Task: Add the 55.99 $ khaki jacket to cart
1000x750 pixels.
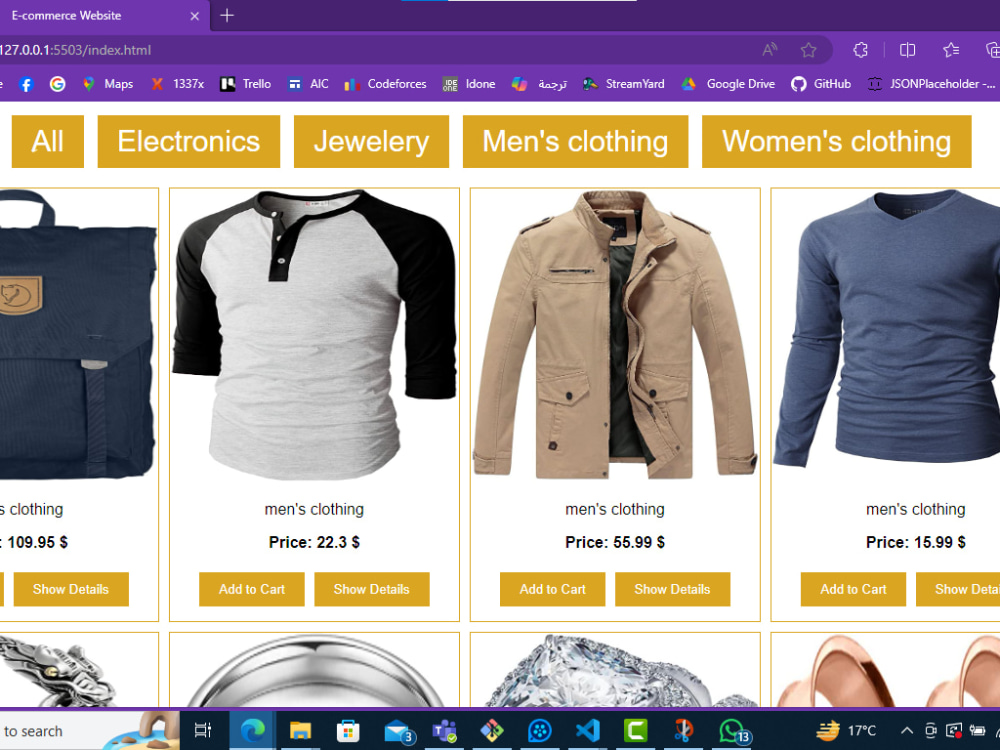Action: (x=551, y=589)
